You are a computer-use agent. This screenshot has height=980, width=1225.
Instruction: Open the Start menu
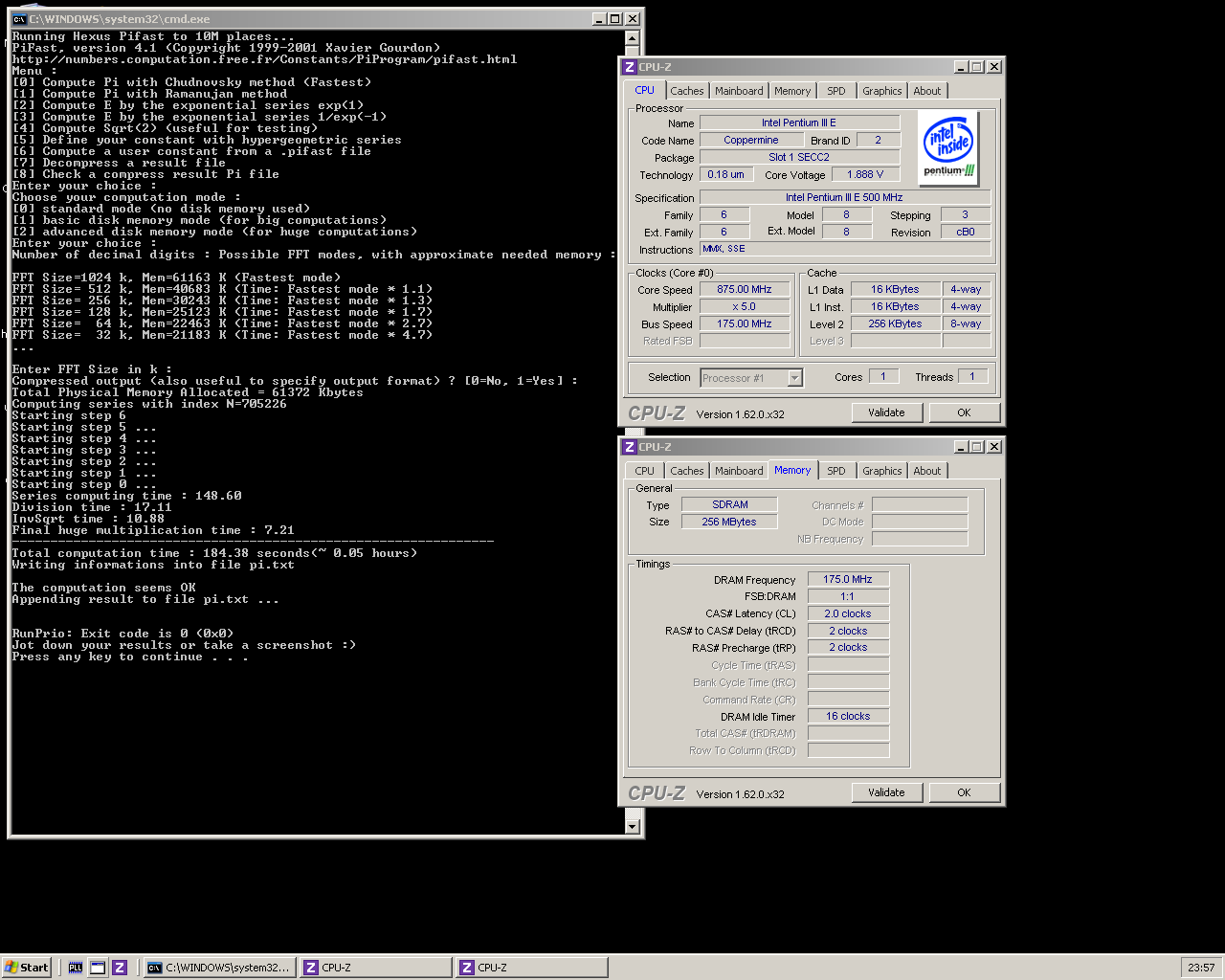click(x=27, y=968)
